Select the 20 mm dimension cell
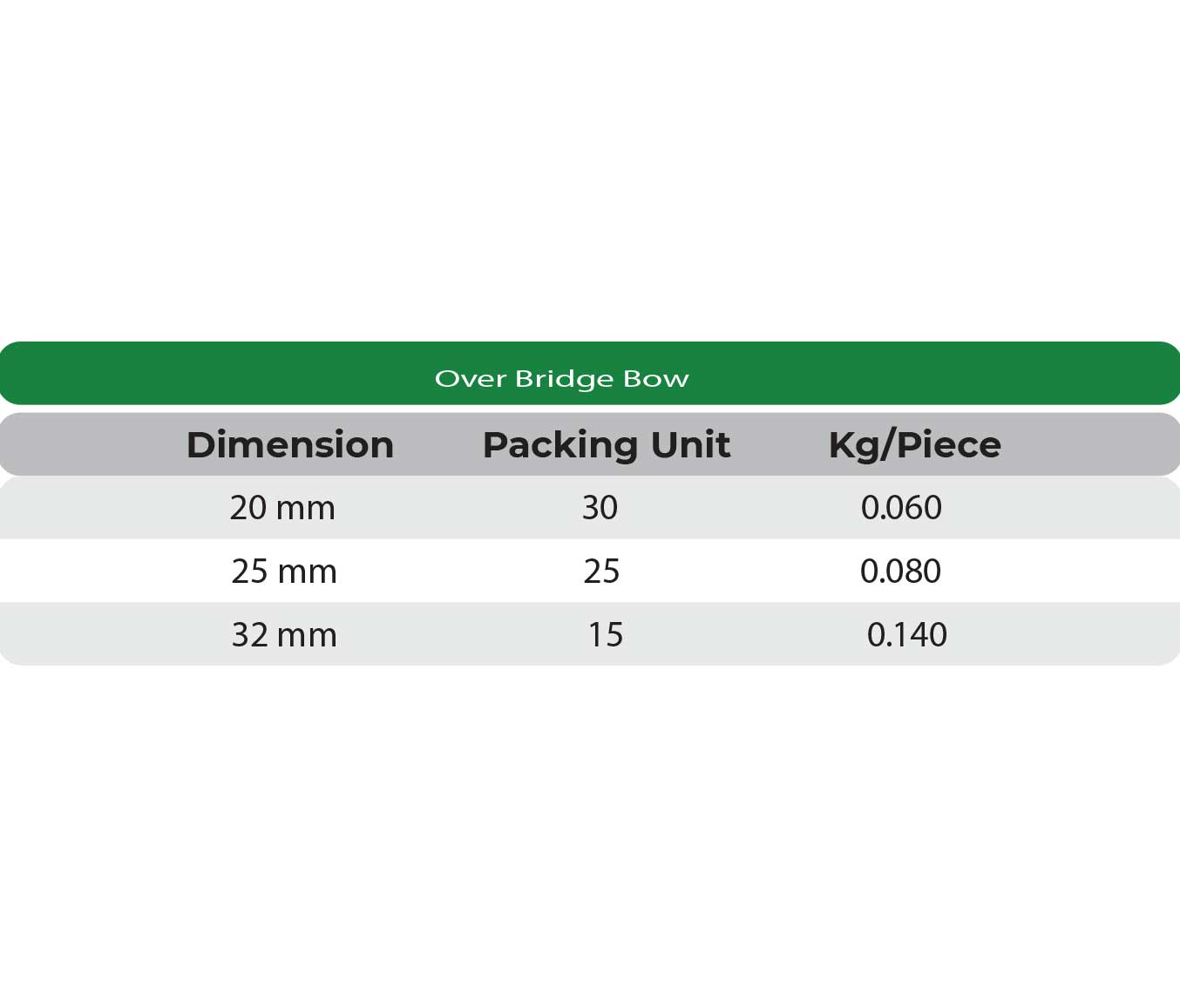Viewport: 1180px width, 1008px height. [282, 508]
